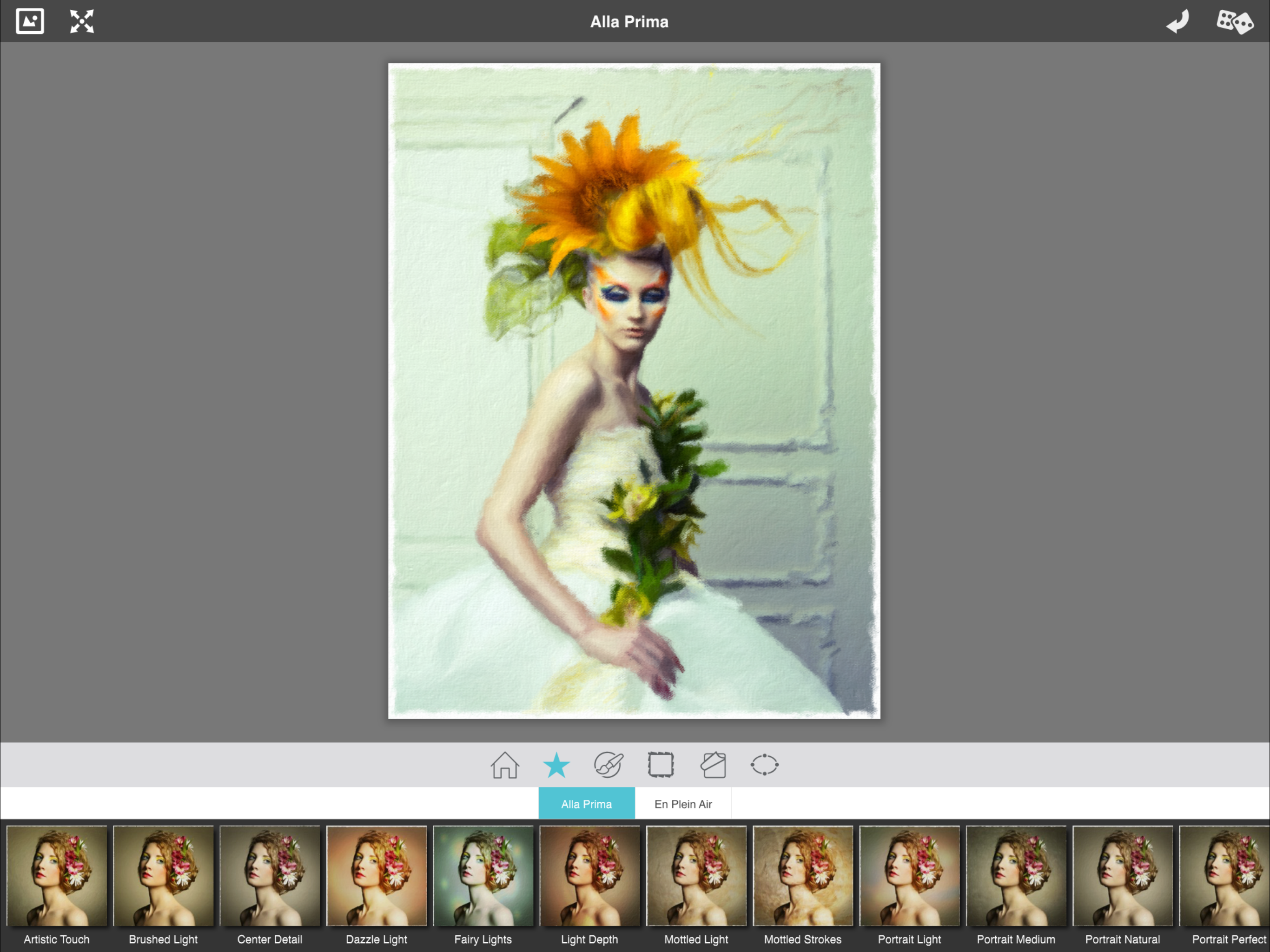Select the Dazzle Light preset
This screenshot has height=952, width=1270.
pyautogui.click(x=376, y=876)
